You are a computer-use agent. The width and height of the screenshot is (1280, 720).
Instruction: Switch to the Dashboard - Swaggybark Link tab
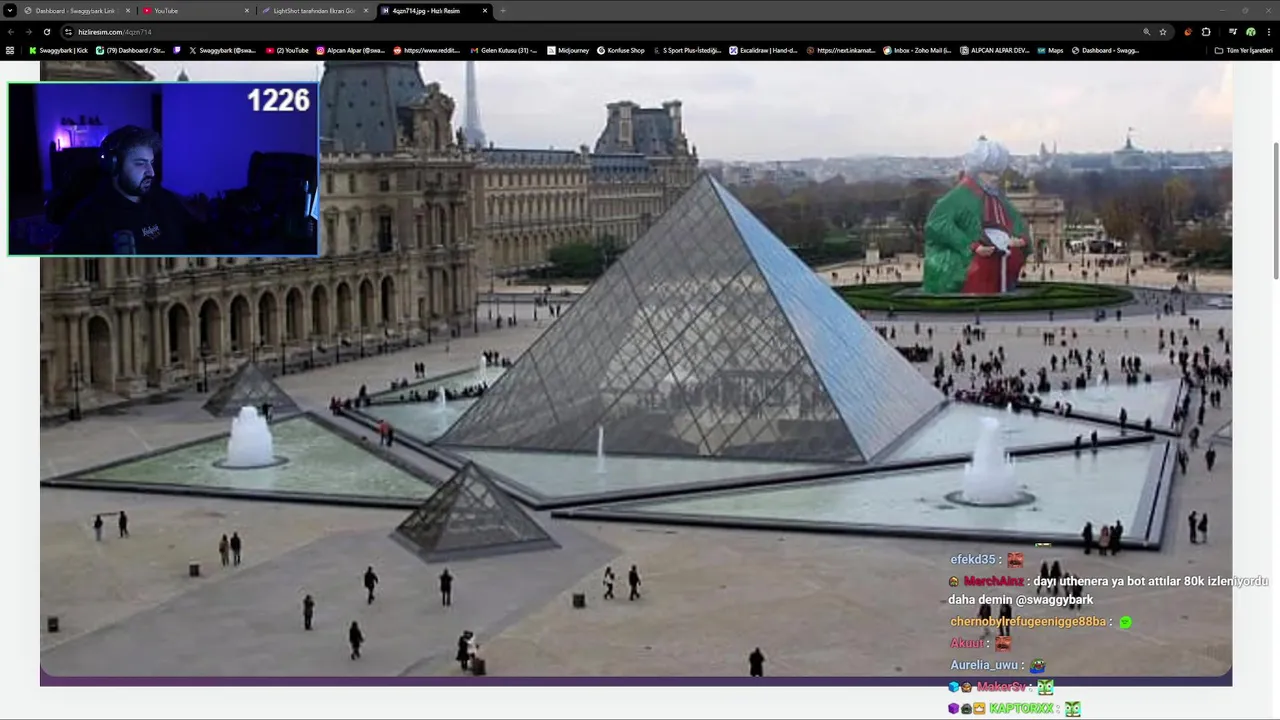(x=76, y=11)
